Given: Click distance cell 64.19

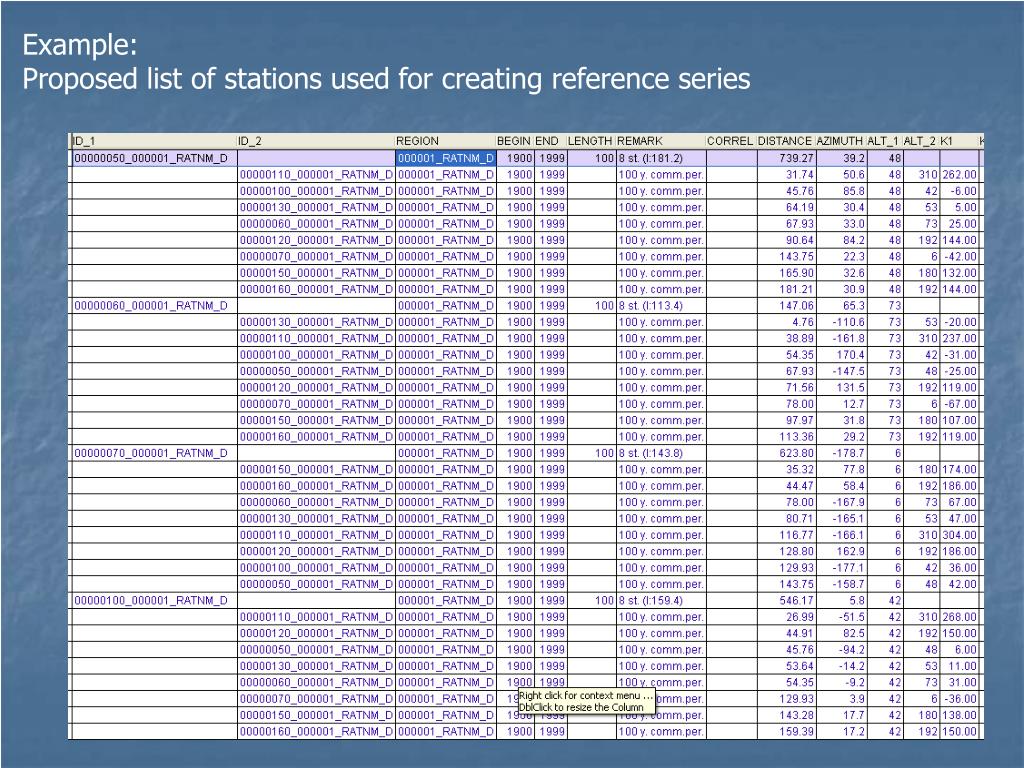Looking at the screenshot, I should pyautogui.click(x=786, y=208).
